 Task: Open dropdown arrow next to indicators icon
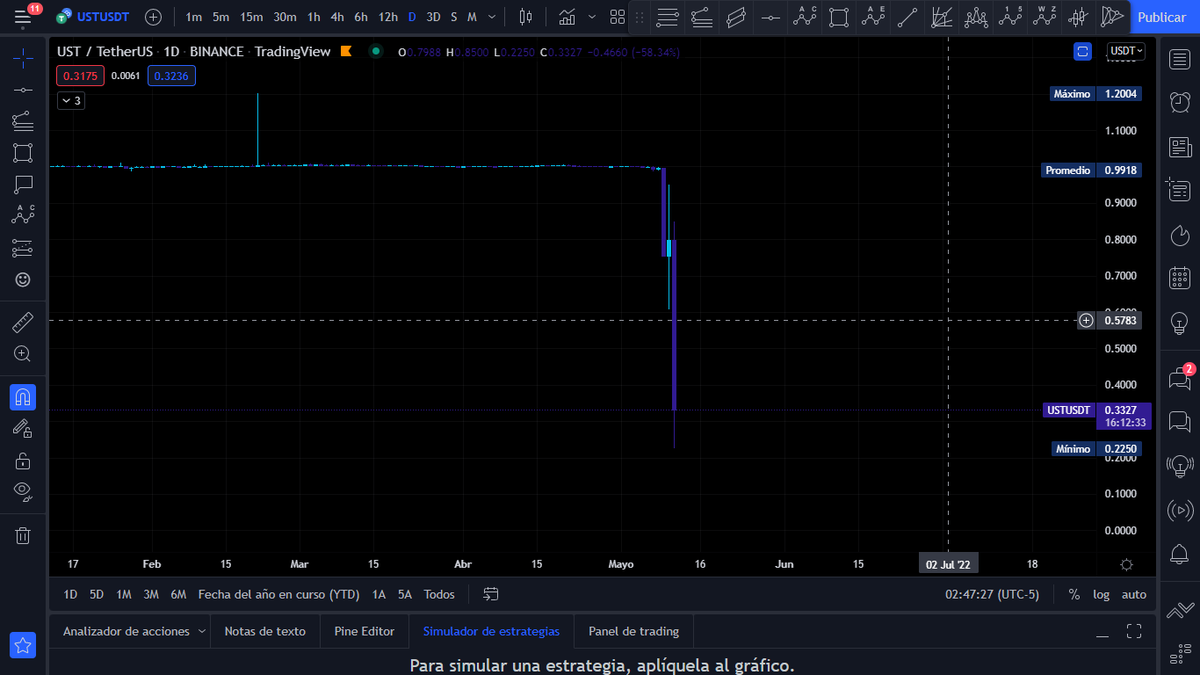tap(592, 17)
